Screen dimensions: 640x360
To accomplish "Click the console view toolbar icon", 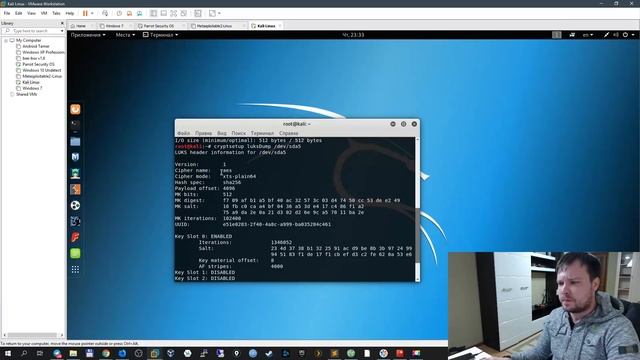I will coord(198,13).
